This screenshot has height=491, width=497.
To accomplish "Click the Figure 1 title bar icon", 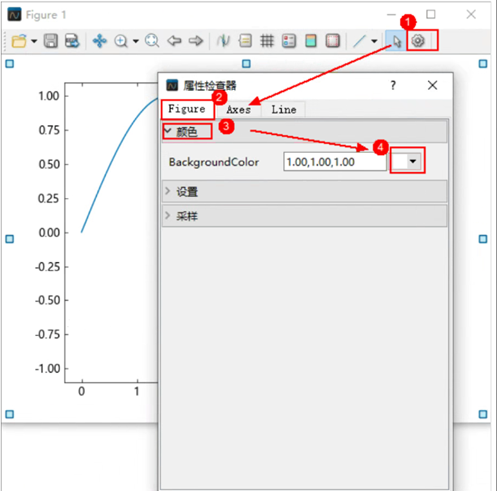I will tap(14, 15).
